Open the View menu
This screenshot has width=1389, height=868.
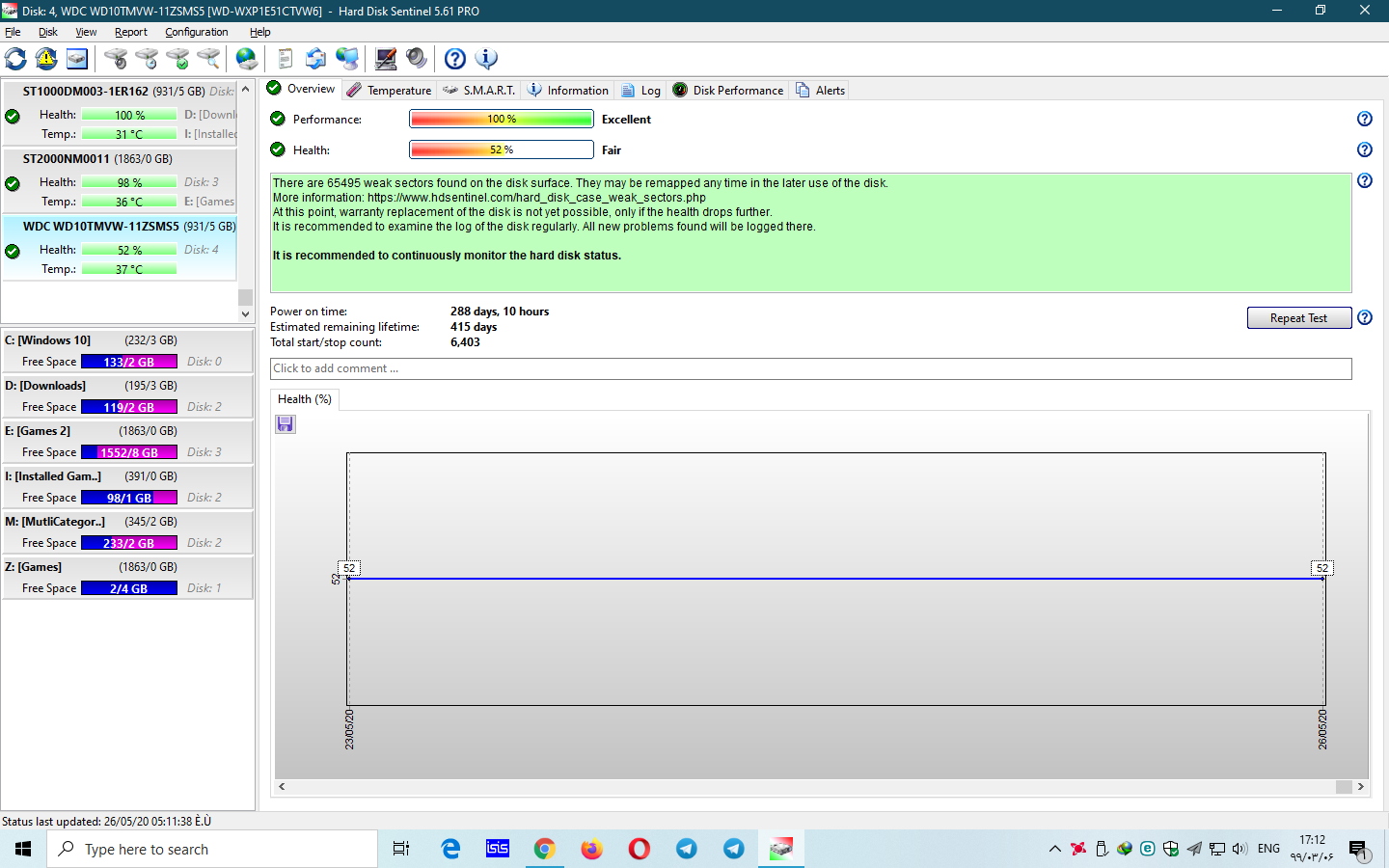pyautogui.click(x=86, y=32)
